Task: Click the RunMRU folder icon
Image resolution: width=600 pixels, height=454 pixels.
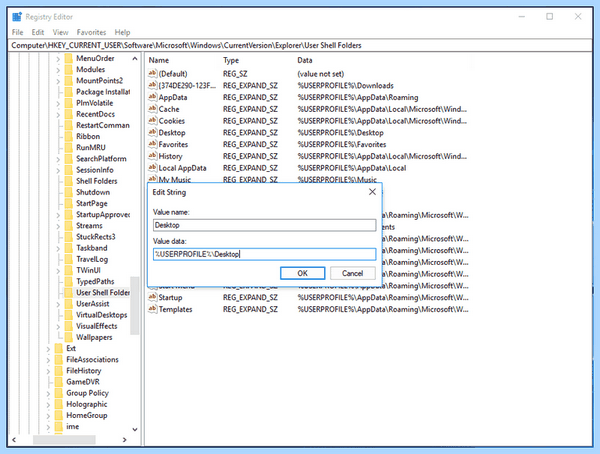Action: click(68, 147)
